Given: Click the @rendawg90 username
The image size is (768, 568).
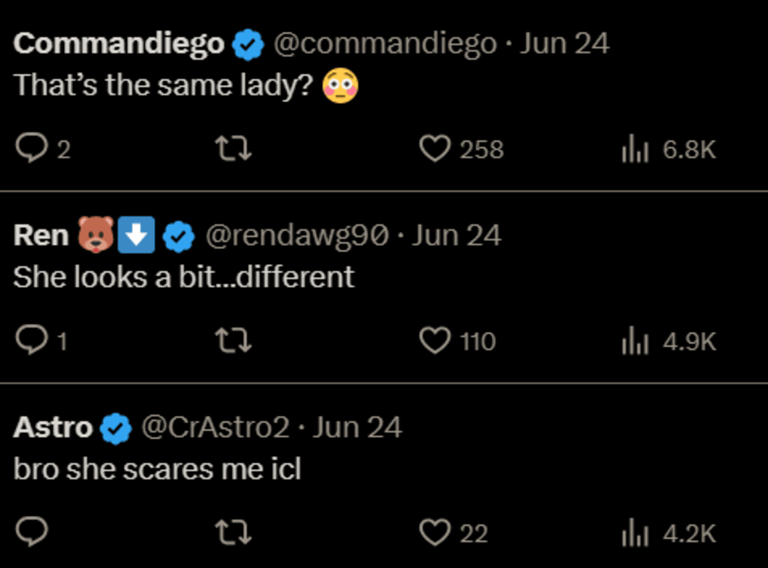Looking at the screenshot, I should click(296, 236).
